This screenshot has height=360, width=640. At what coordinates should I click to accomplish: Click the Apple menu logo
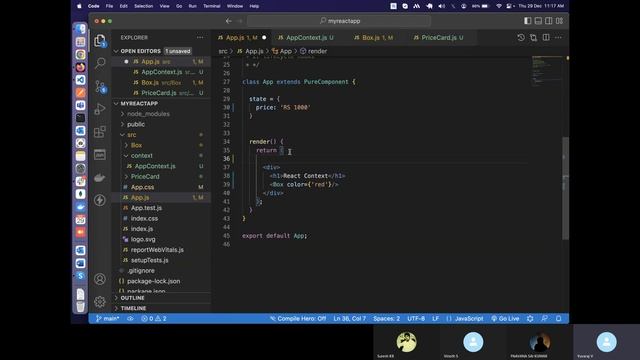point(79,6)
